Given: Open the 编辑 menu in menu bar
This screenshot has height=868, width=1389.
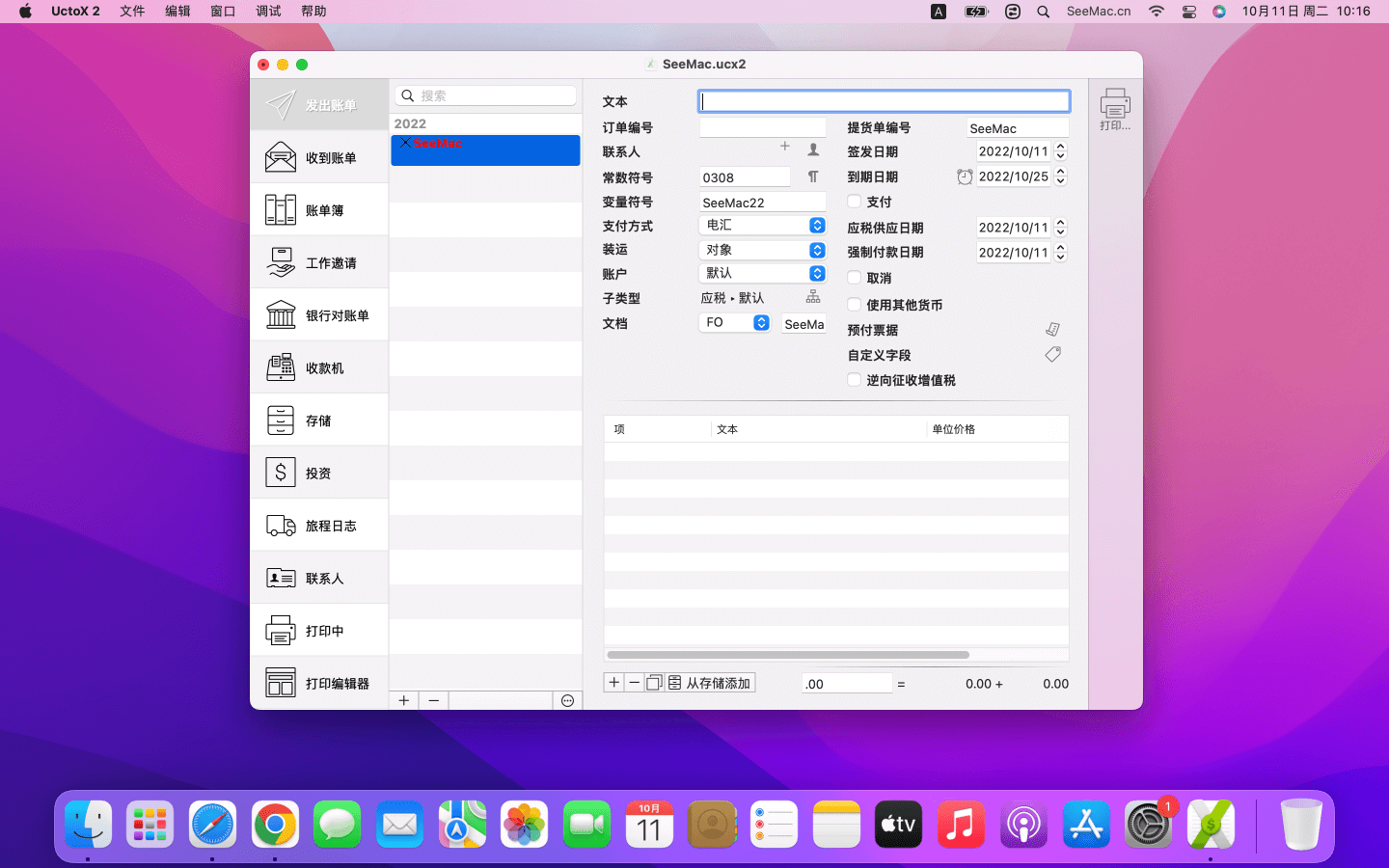Looking at the screenshot, I should pyautogui.click(x=177, y=12).
